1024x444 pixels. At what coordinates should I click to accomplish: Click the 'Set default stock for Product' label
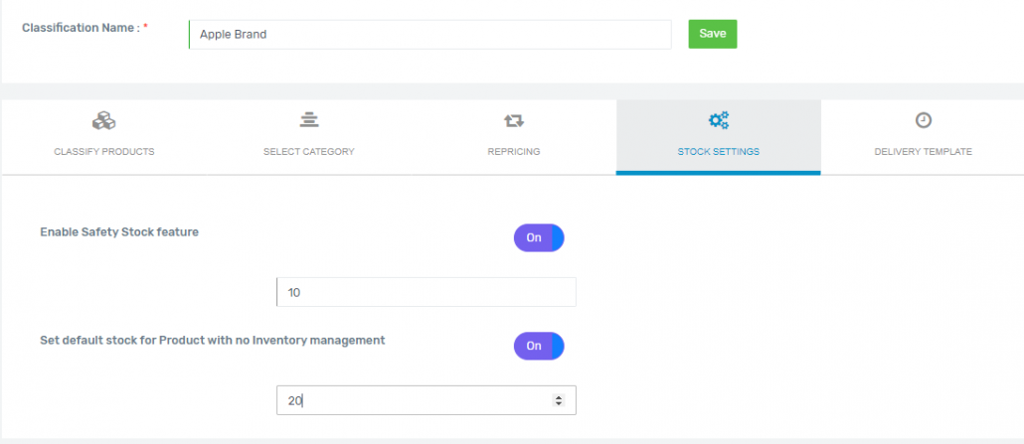tap(212, 340)
